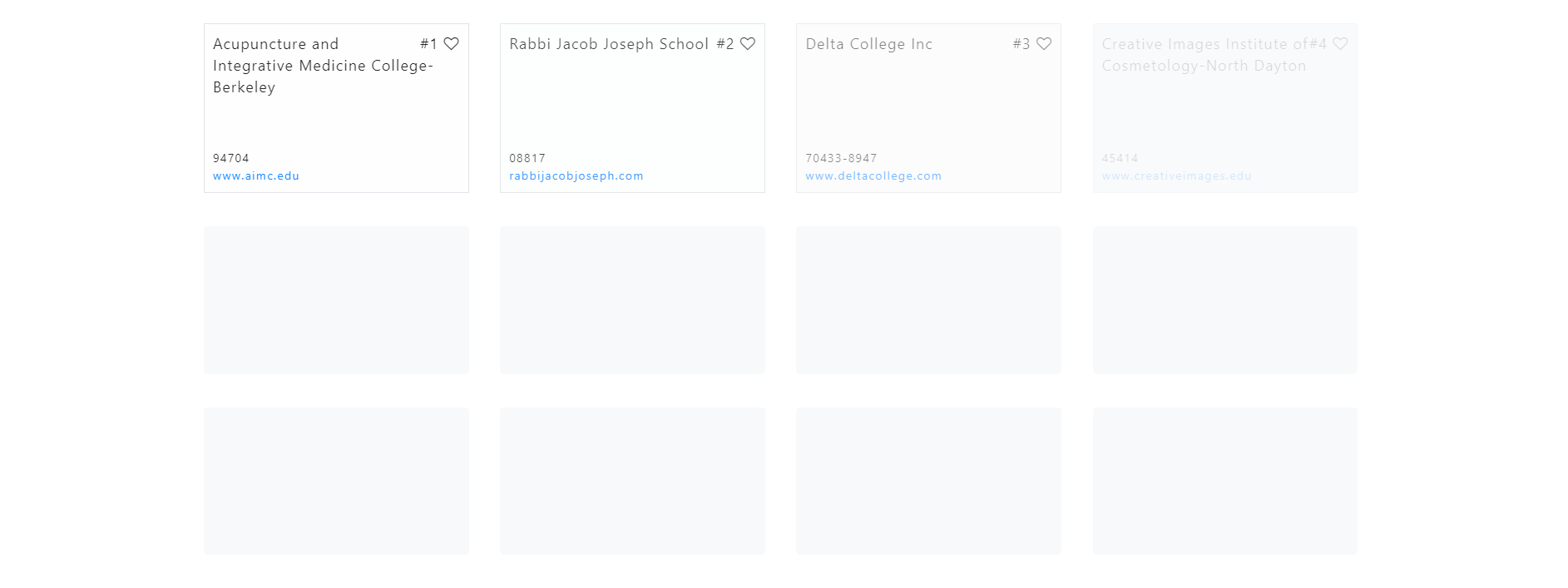Select Creative Images Institute of Cosmetology-North Dayton title
This screenshot has width=1568, height=588.
point(1204,55)
